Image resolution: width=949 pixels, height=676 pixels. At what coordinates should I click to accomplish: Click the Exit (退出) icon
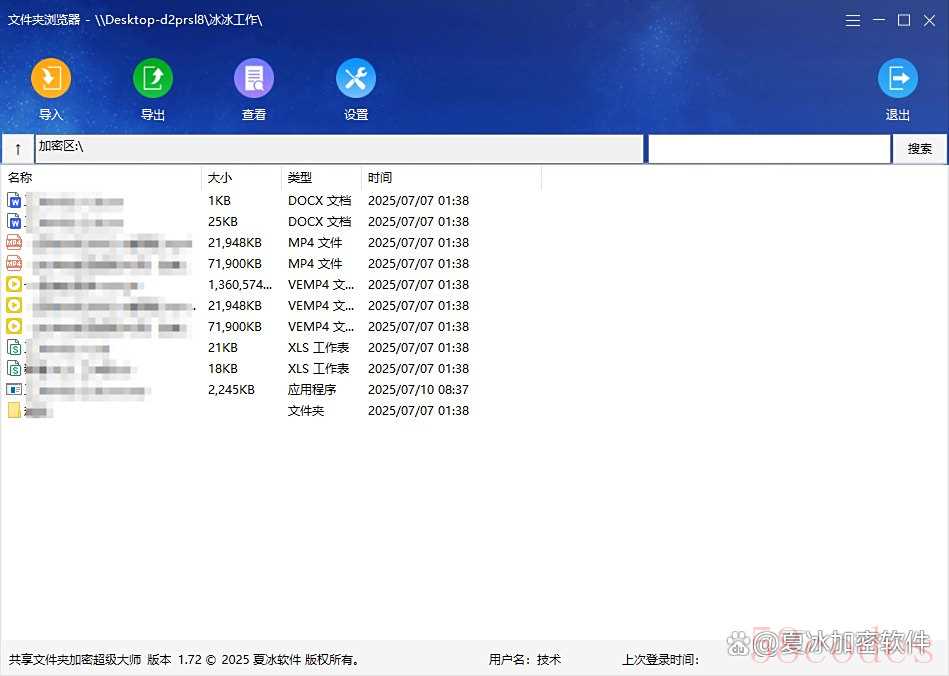click(x=898, y=78)
